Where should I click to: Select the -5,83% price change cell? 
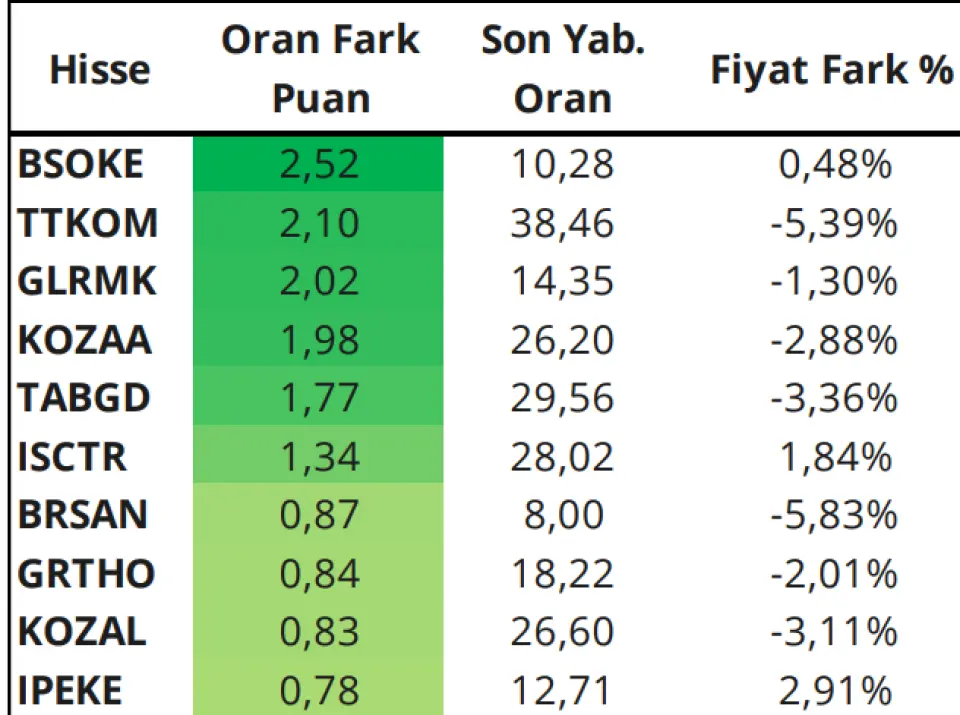(834, 515)
